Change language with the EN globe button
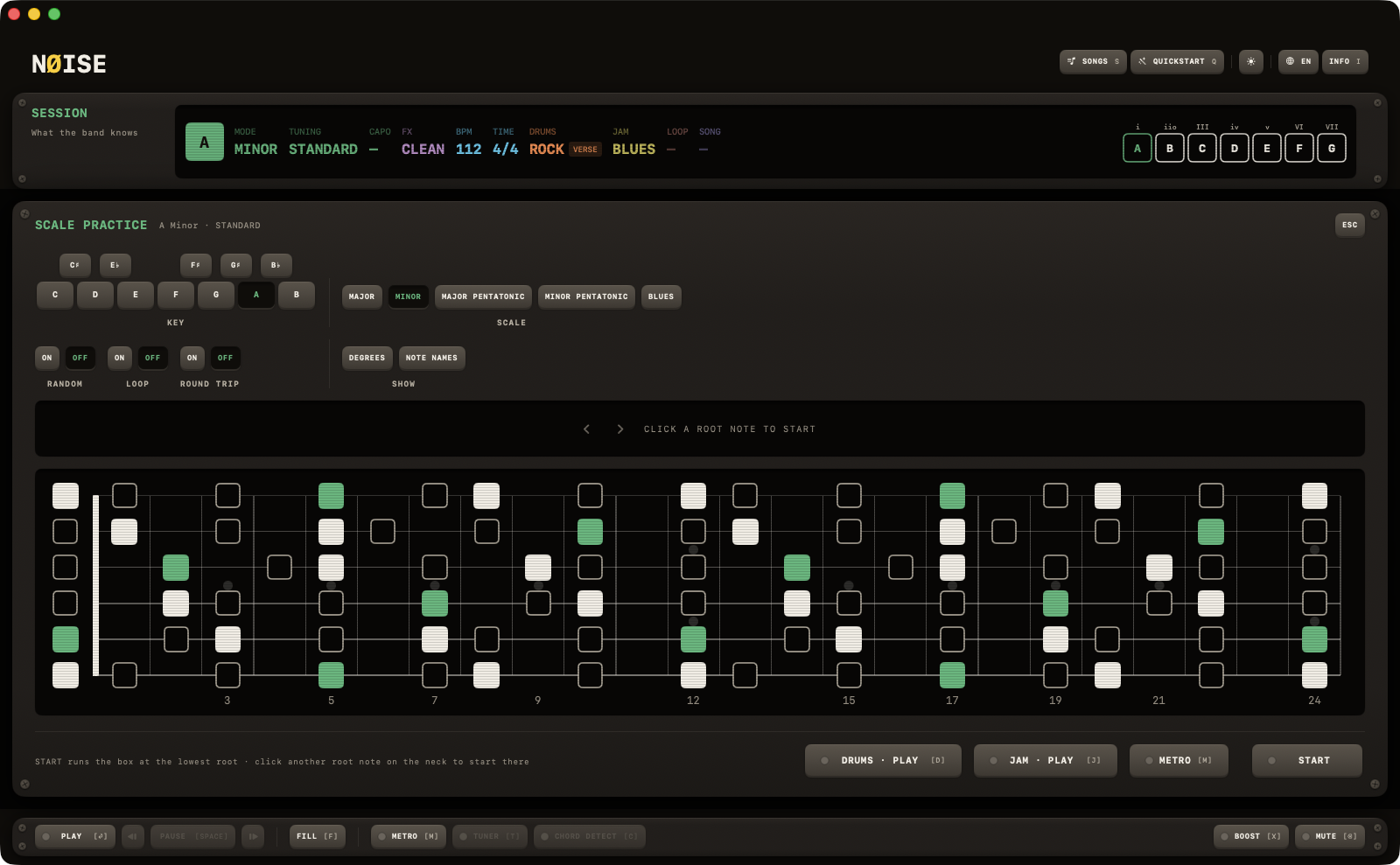The width and height of the screenshot is (1400, 865). (1298, 61)
